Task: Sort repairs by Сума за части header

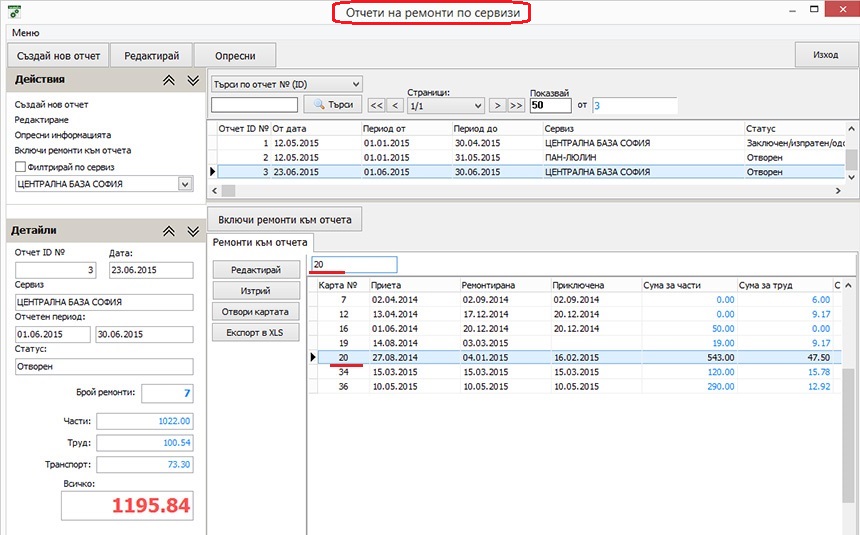Action: [689, 285]
